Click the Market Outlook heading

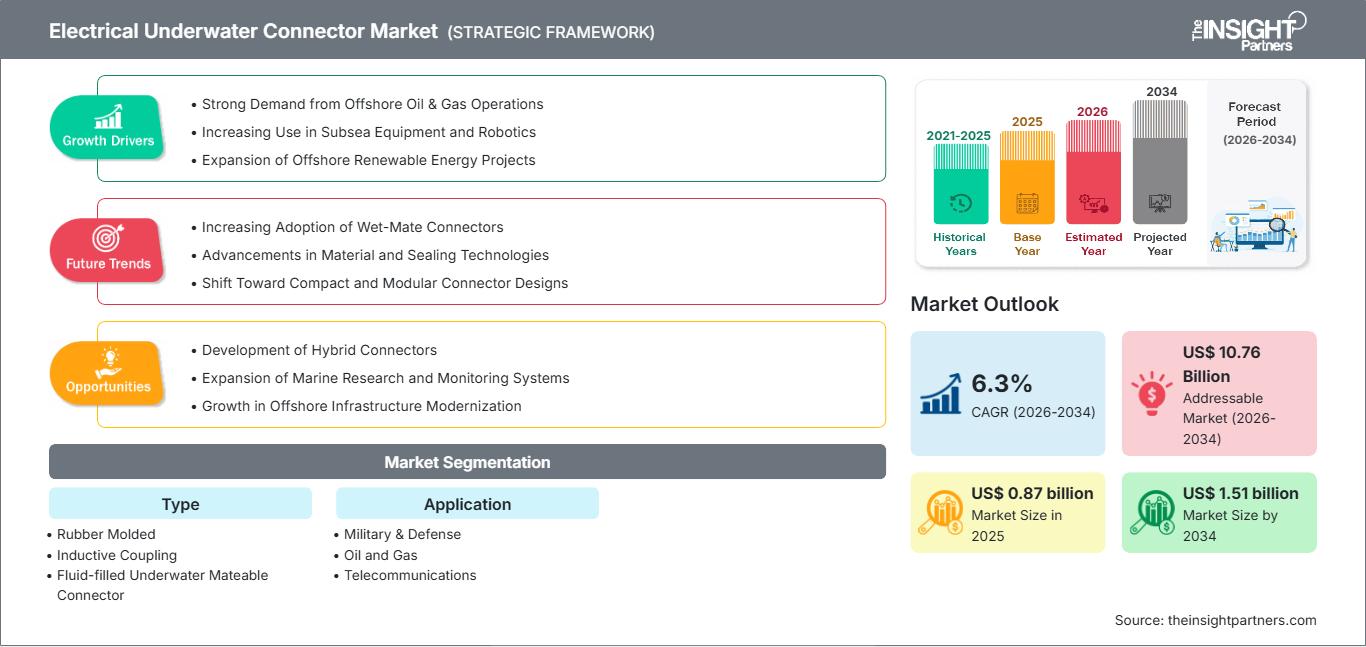point(984,304)
